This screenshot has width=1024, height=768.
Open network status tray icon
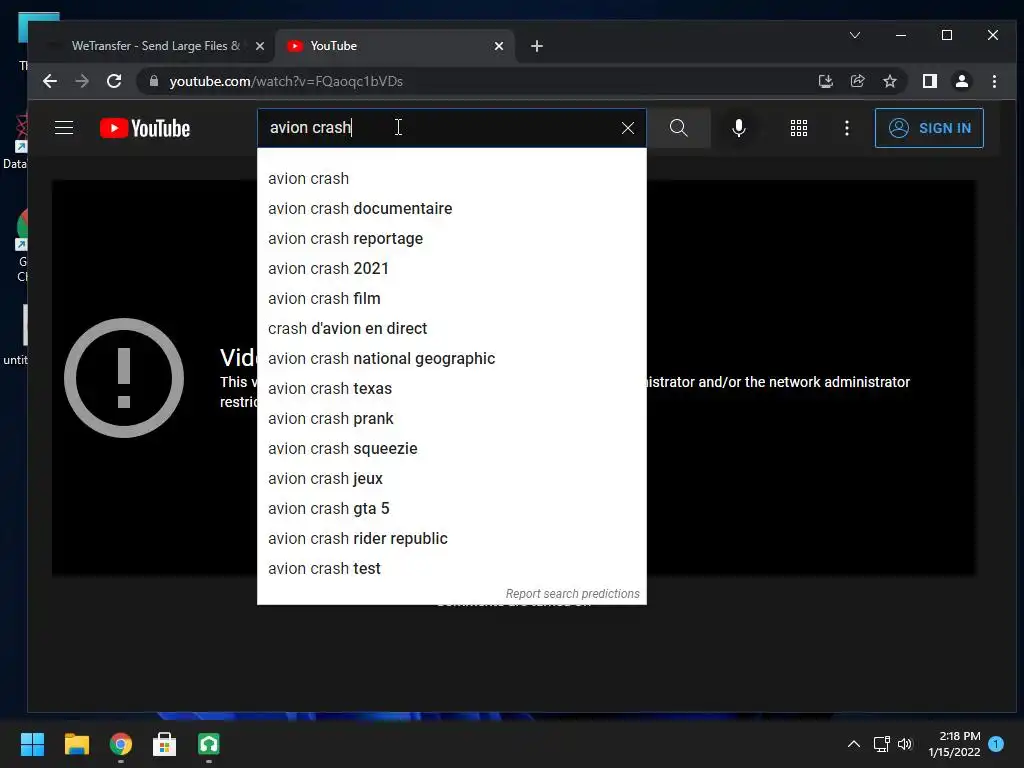pos(882,744)
